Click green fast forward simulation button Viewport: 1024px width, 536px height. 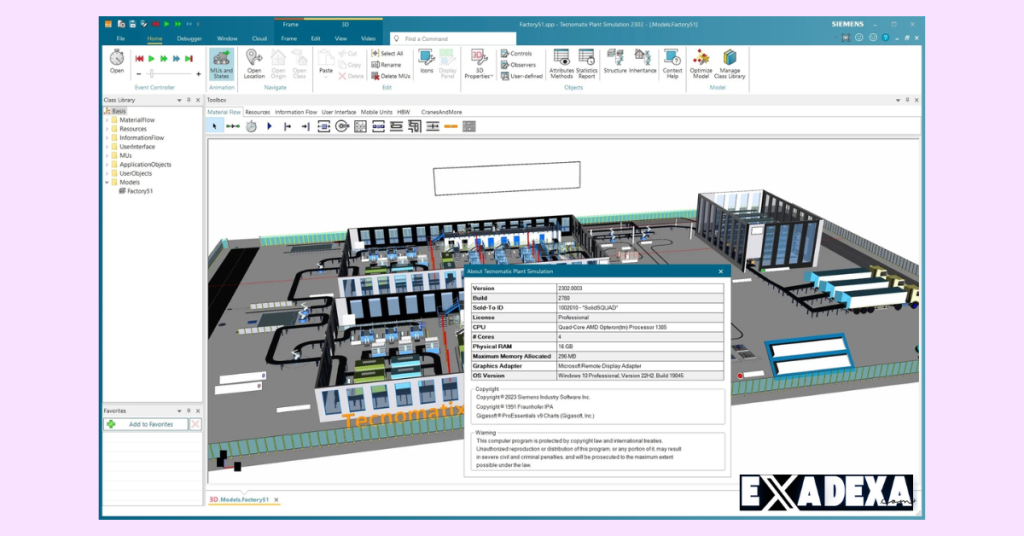coord(164,59)
